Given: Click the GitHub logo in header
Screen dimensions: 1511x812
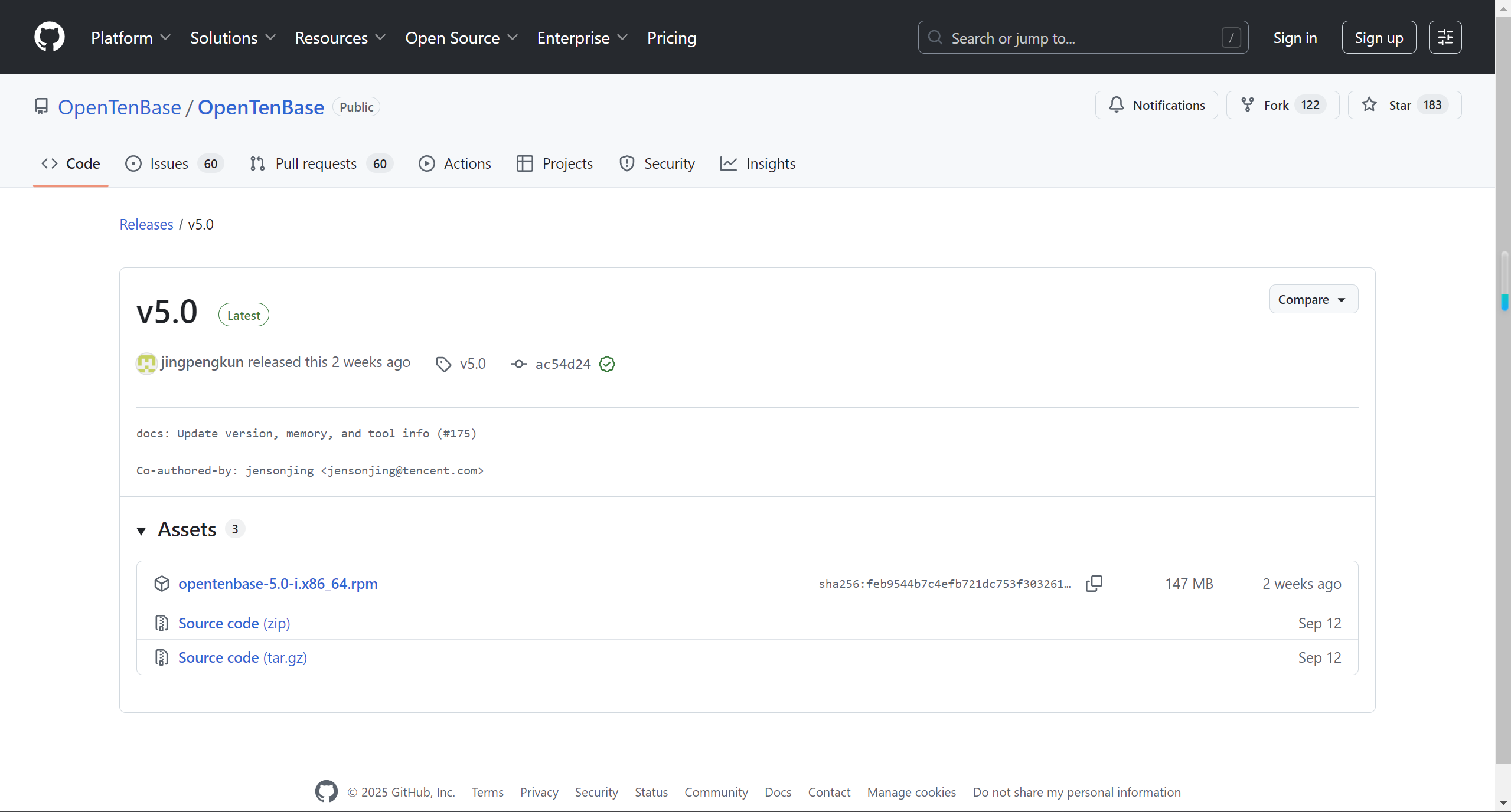Looking at the screenshot, I should 50,37.
